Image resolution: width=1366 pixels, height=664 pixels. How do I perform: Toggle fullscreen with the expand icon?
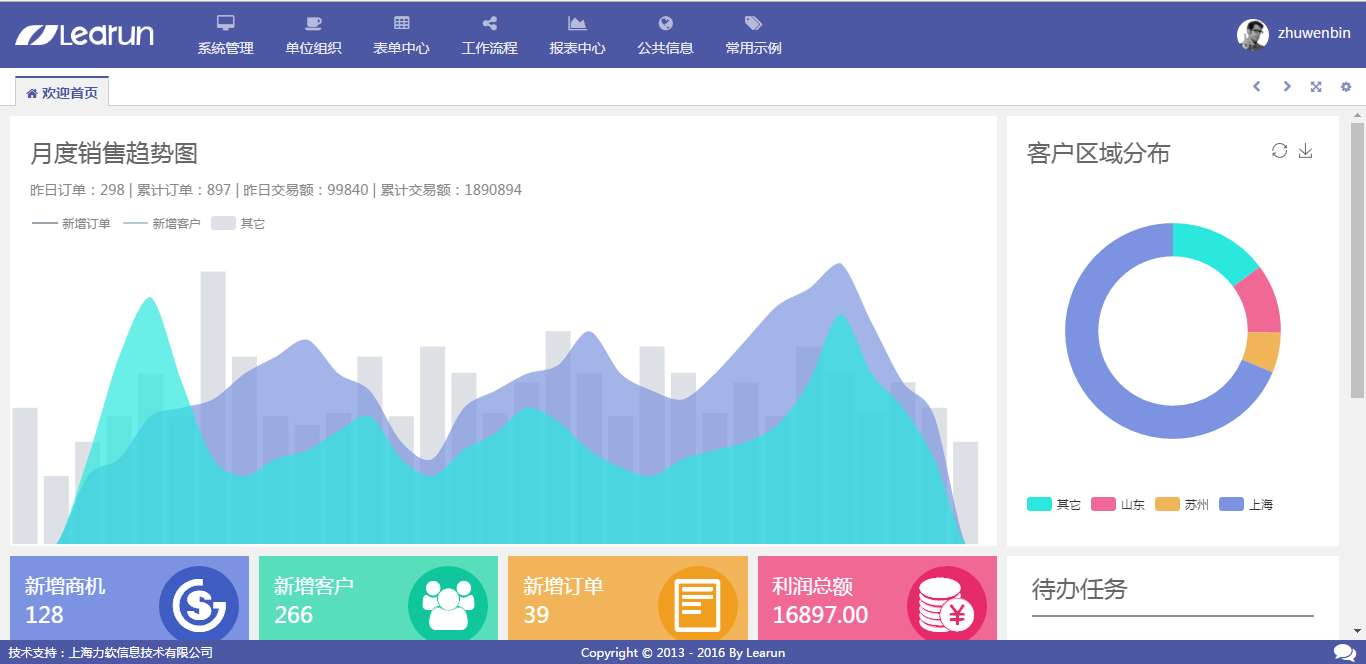pyautogui.click(x=1316, y=87)
